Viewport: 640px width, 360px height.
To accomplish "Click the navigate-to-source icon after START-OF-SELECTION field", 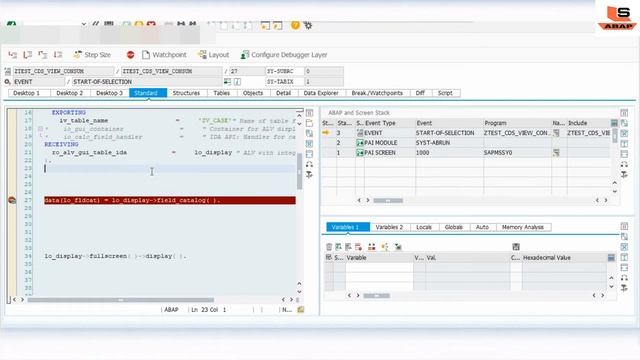I will 227,82.
